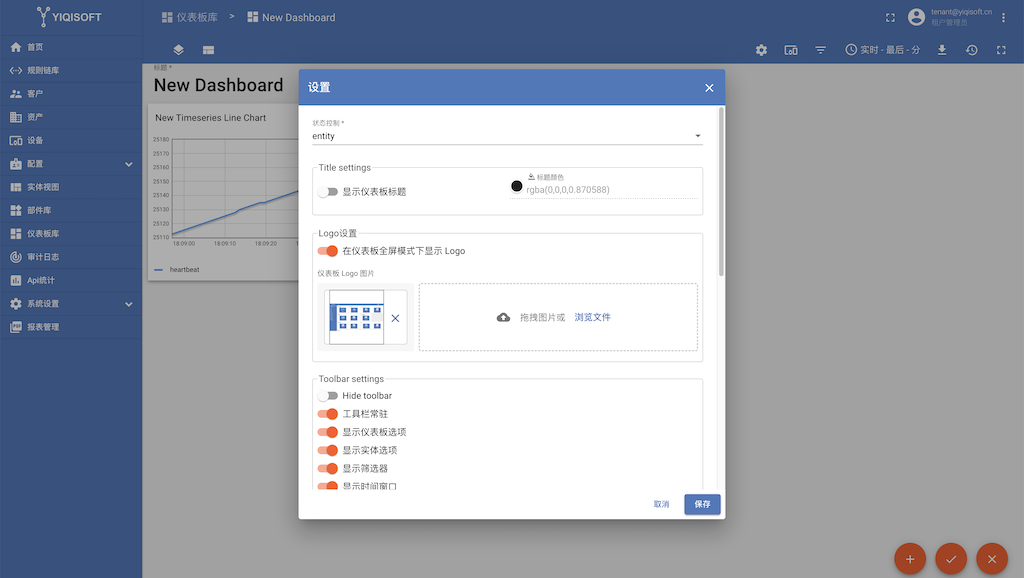
Task: Click the heartbeat legend entry
Action: click(x=177, y=270)
